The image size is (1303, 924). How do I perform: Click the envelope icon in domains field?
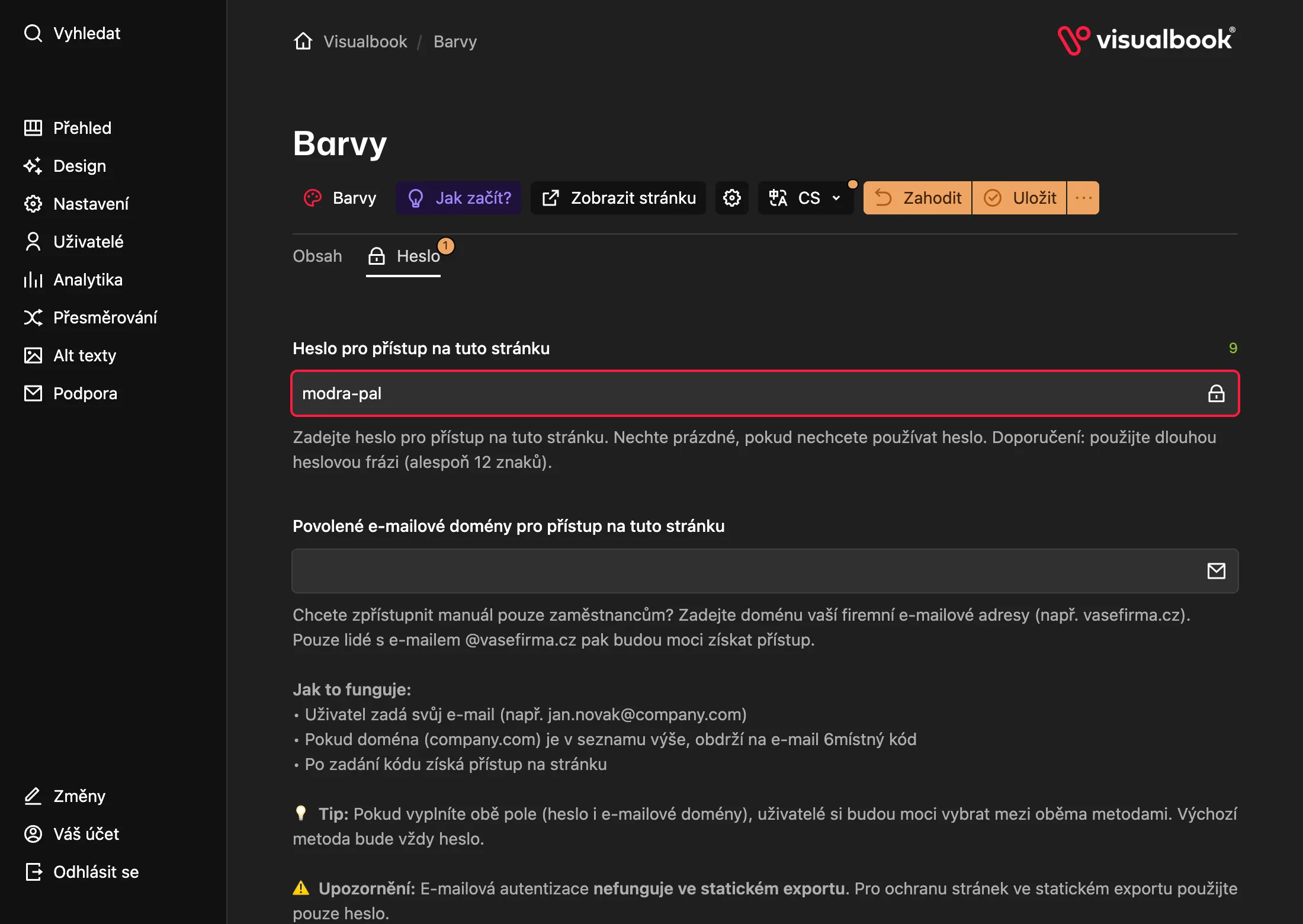1216,571
